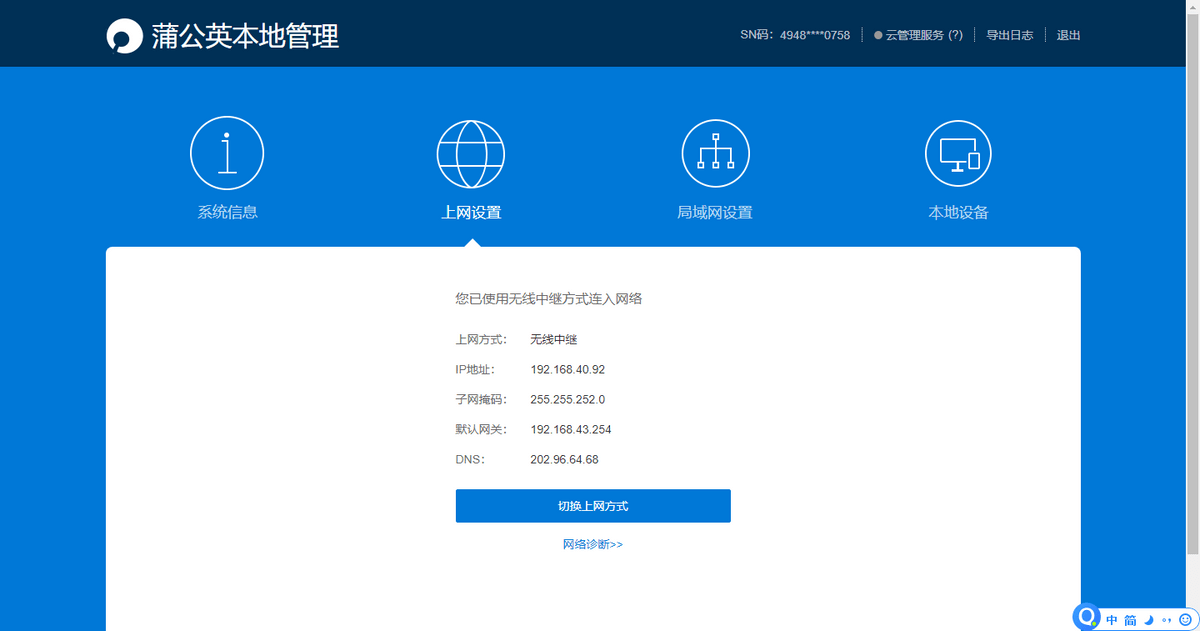Toggle punctuation mode in IME bar

[x=1166, y=621]
